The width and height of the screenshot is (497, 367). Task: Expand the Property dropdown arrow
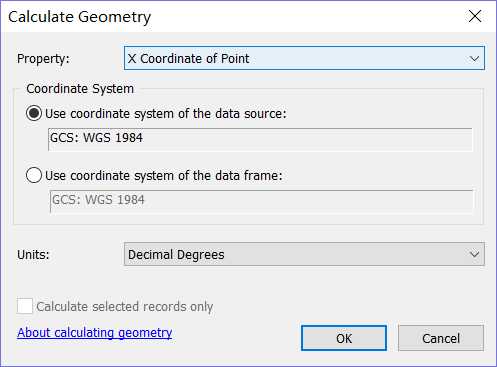(x=474, y=59)
